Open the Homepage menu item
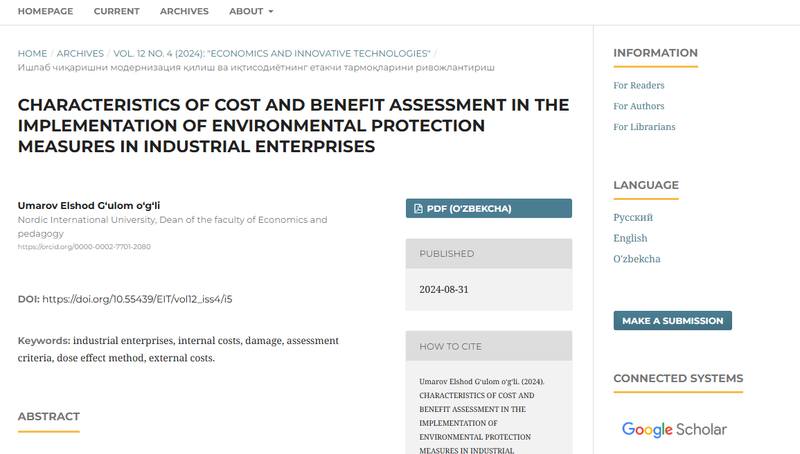The width and height of the screenshot is (800, 454). tap(46, 11)
